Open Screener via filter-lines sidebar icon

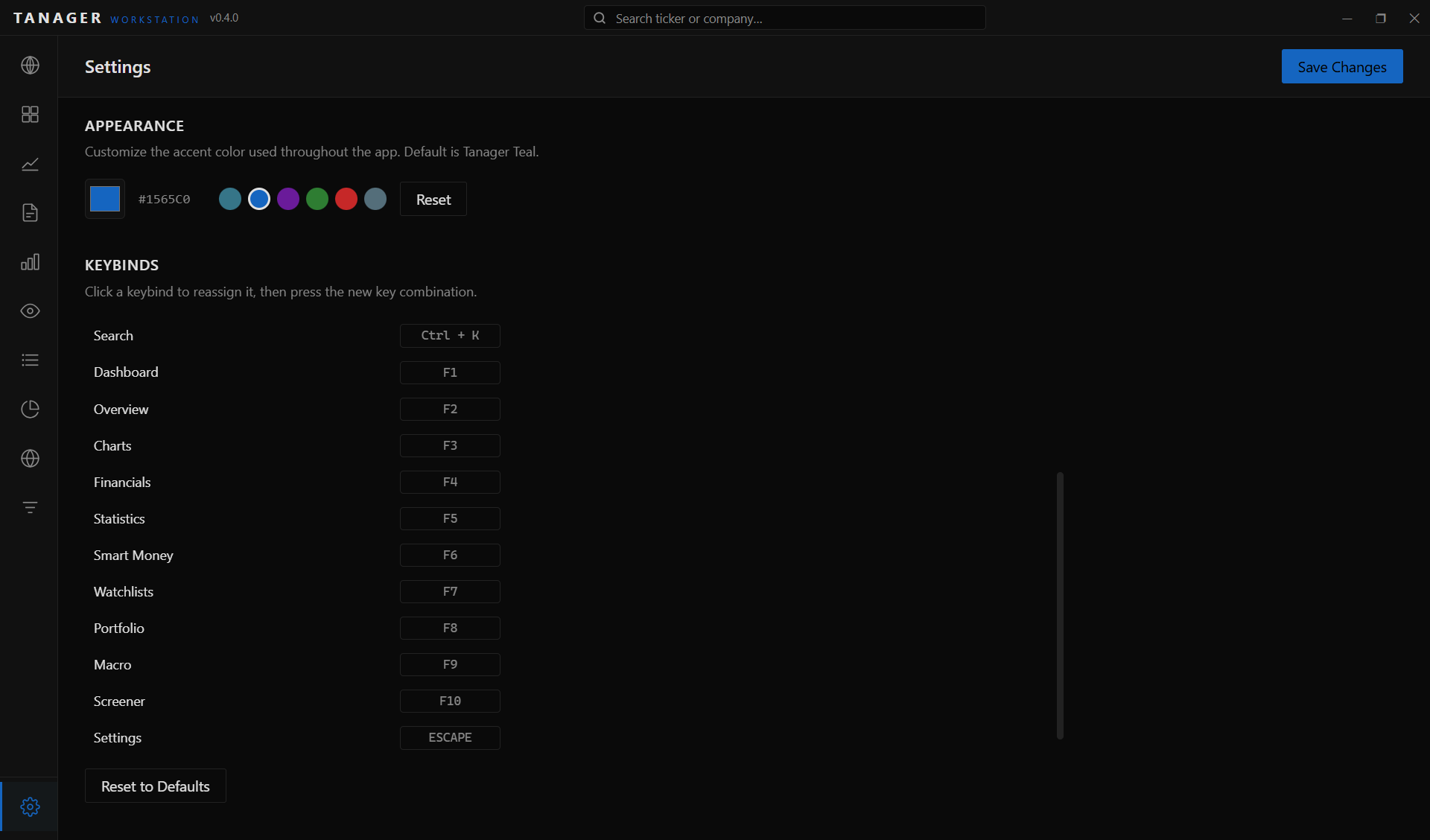point(30,508)
